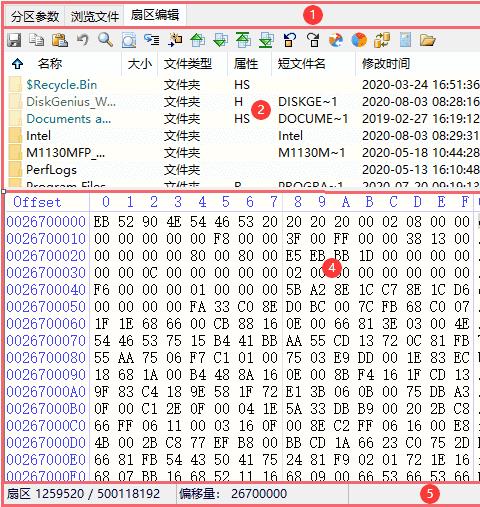Select the 扇区编辑 tab

155,15
